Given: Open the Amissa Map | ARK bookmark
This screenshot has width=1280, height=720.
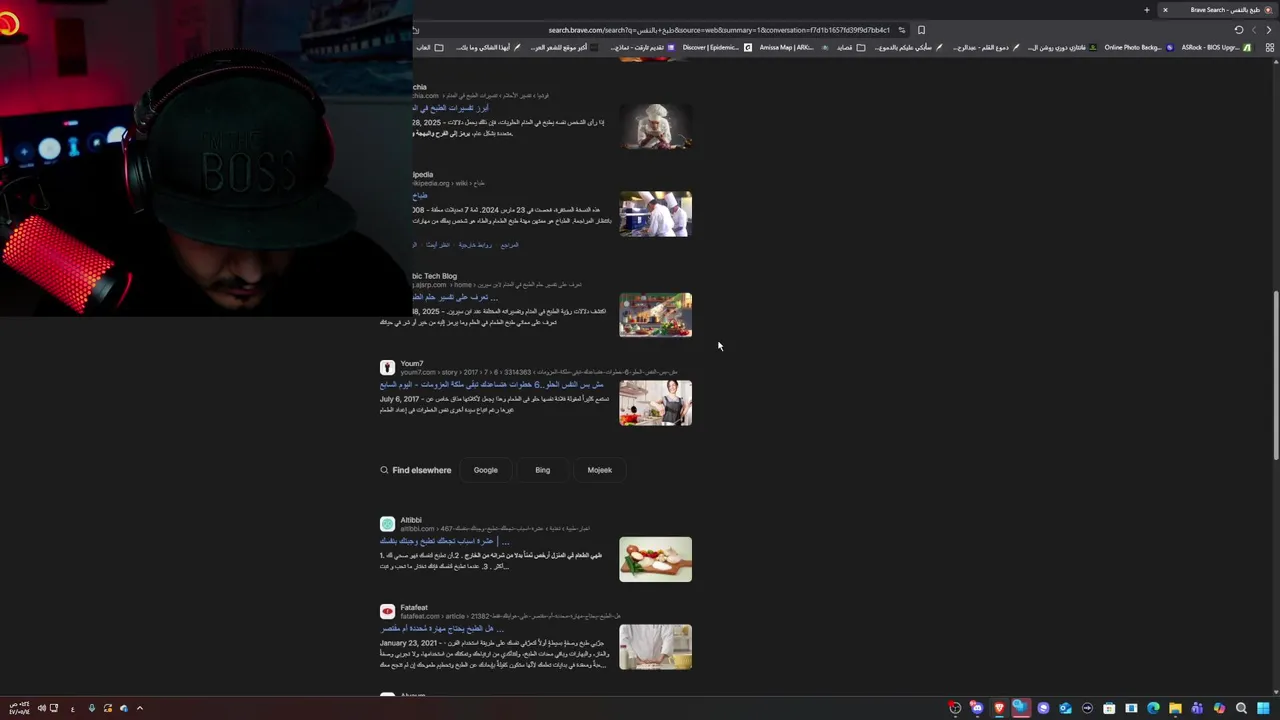Looking at the screenshot, I should click(x=794, y=47).
